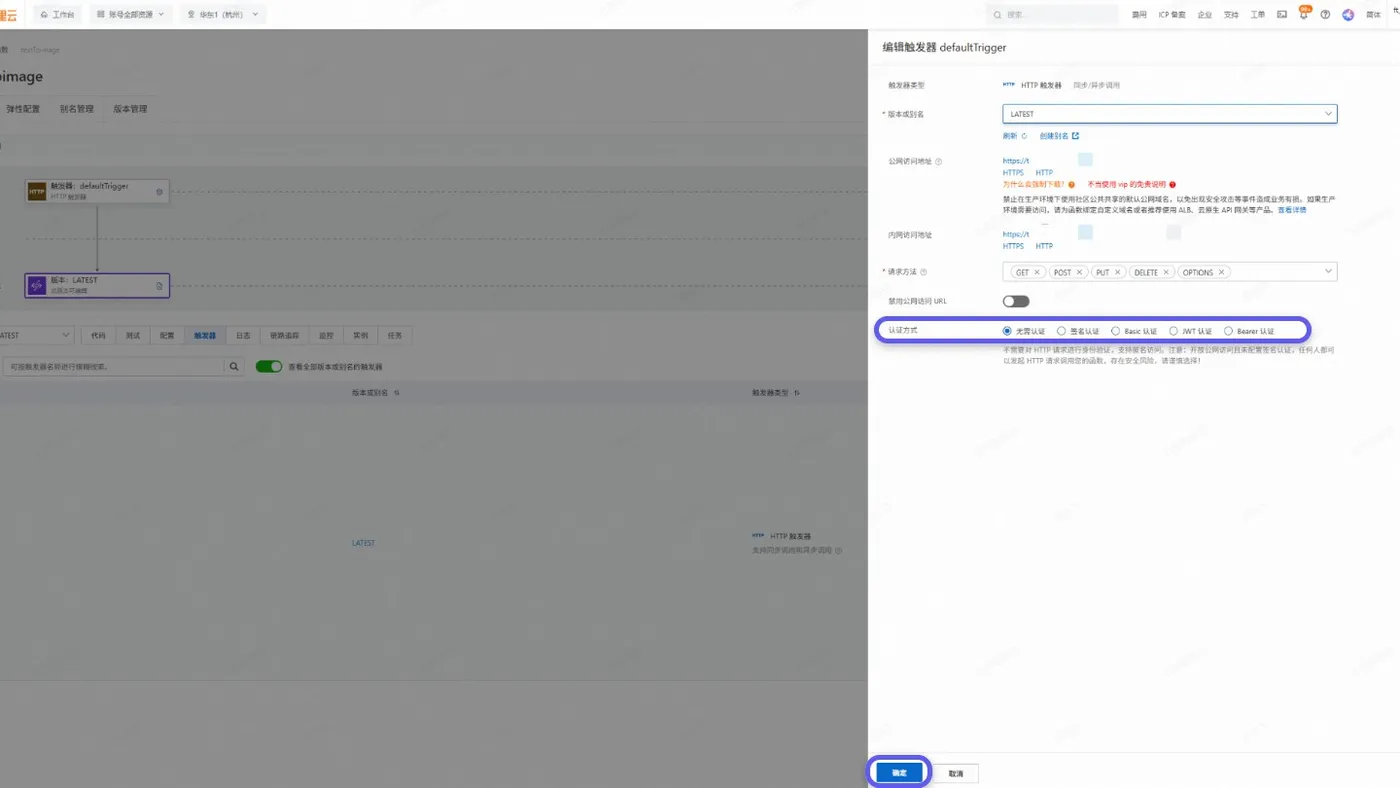The image size is (1400, 788).
Task: Open the 支持 menu in top bar
Action: click(1231, 15)
